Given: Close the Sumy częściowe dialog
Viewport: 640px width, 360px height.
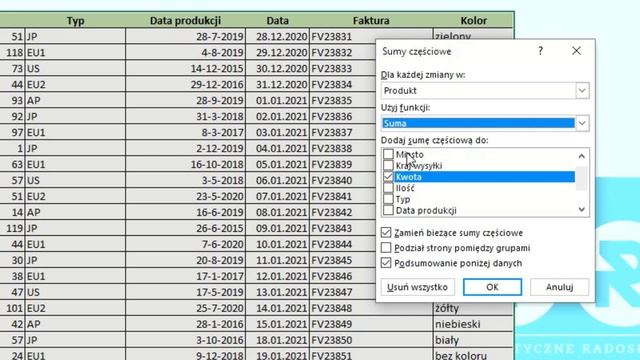Looking at the screenshot, I should tap(576, 51).
